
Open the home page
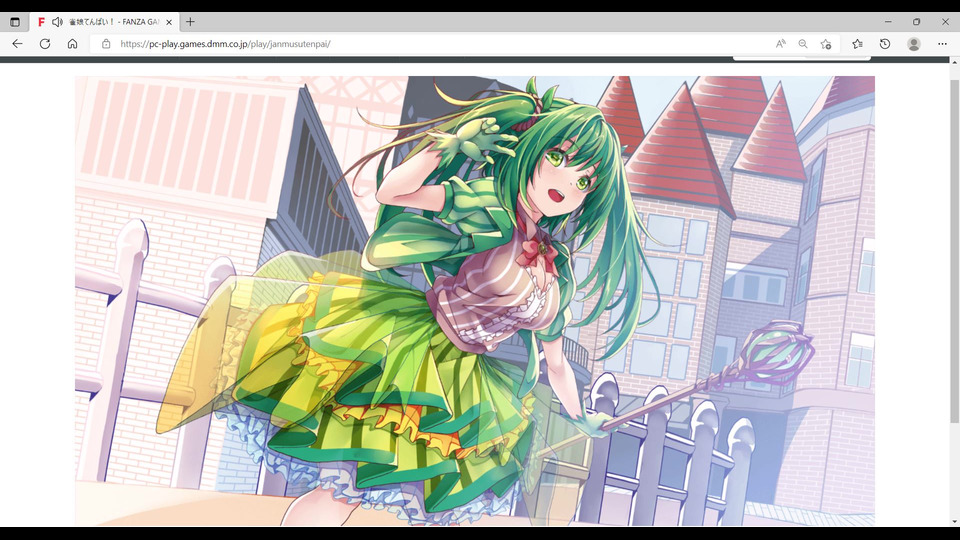tap(72, 44)
